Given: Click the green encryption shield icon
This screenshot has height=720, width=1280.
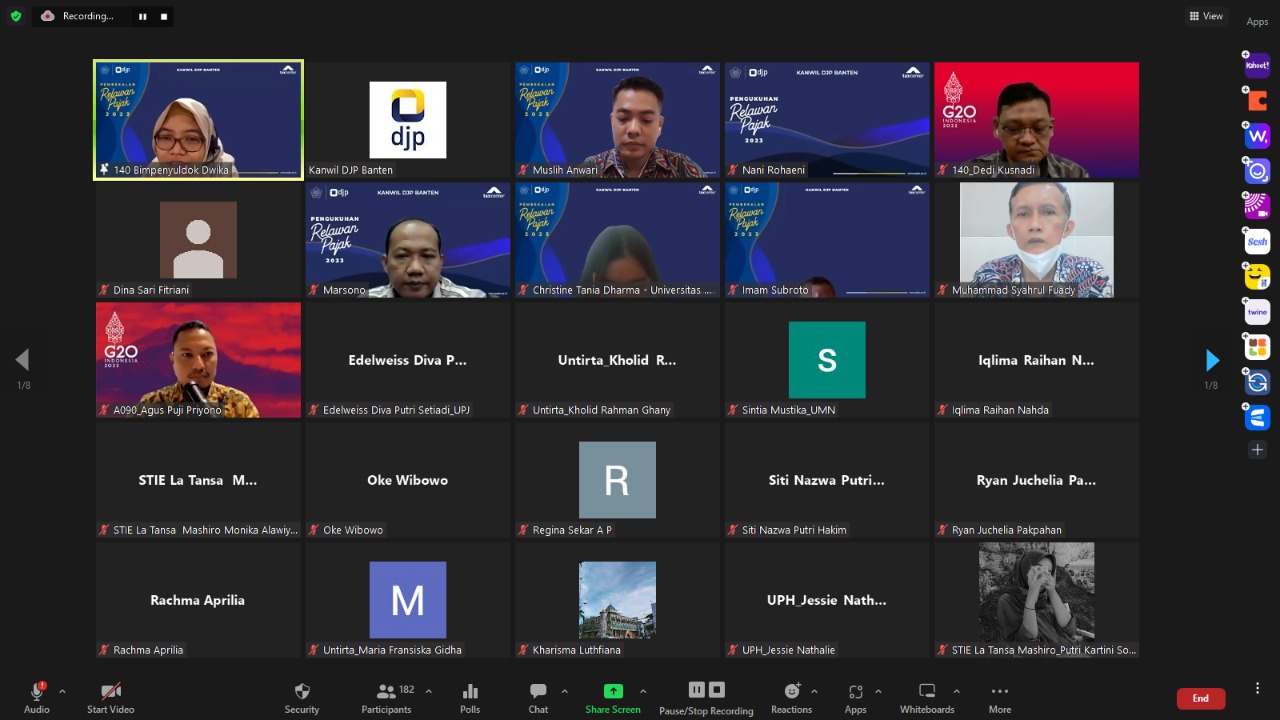Looking at the screenshot, I should pos(16,16).
